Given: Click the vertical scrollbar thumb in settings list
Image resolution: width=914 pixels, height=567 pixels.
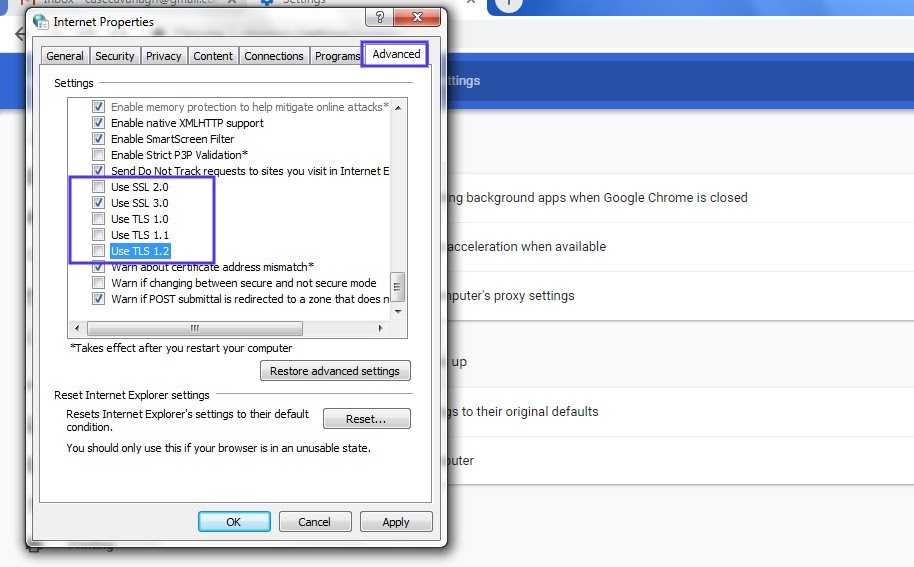Looking at the screenshot, I should 397,287.
